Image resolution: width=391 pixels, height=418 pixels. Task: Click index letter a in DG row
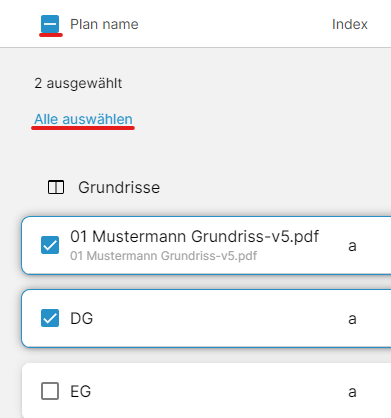(x=352, y=319)
